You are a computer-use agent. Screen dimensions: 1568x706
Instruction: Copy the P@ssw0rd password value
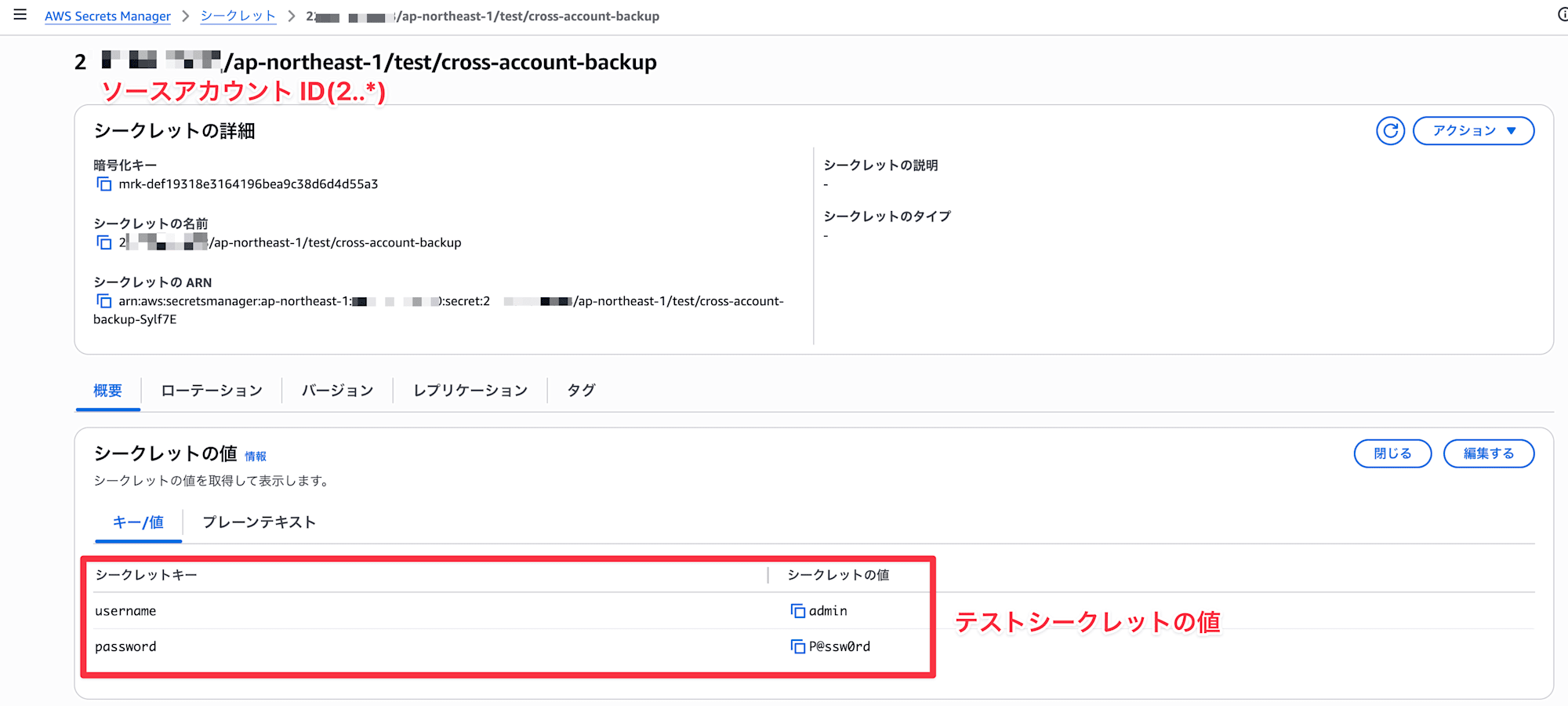tap(797, 646)
